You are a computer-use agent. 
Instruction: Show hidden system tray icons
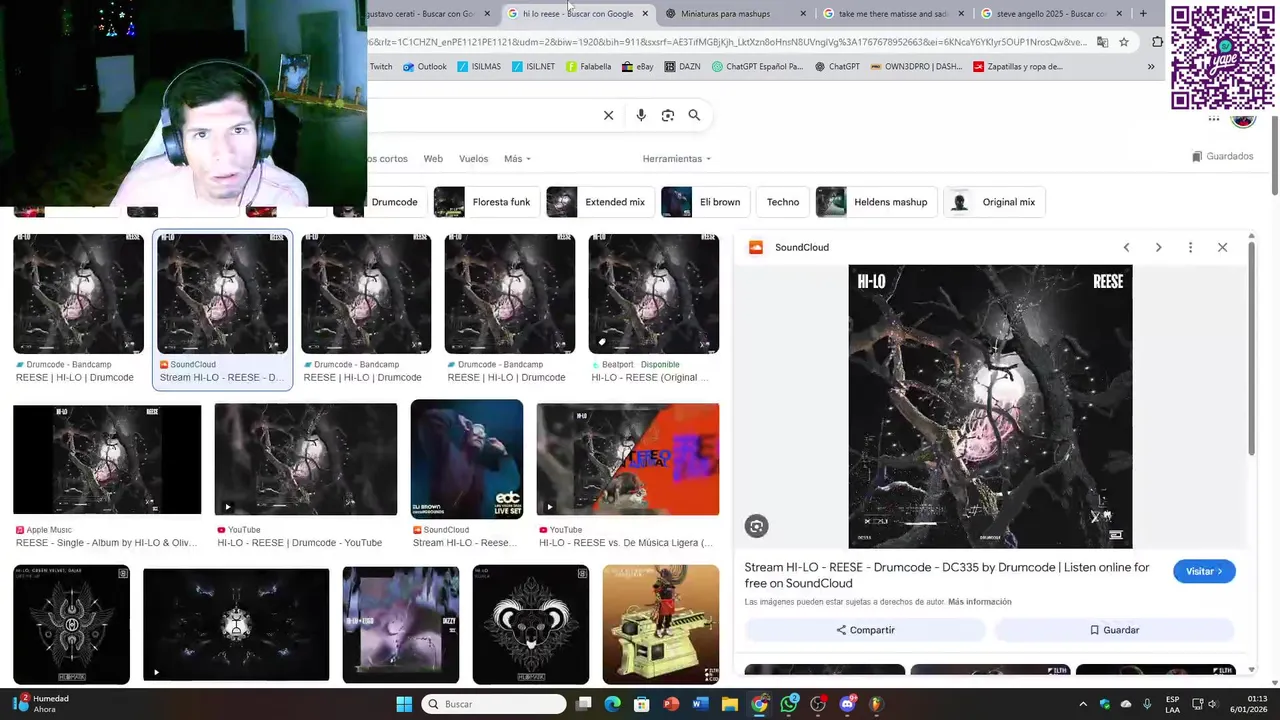coord(1083,704)
